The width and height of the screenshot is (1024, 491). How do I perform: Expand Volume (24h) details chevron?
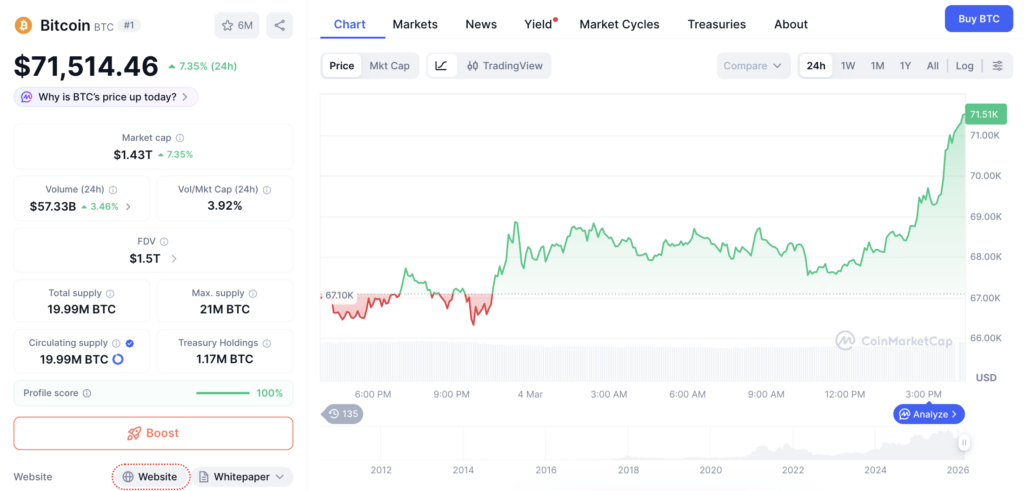point(128,206)
